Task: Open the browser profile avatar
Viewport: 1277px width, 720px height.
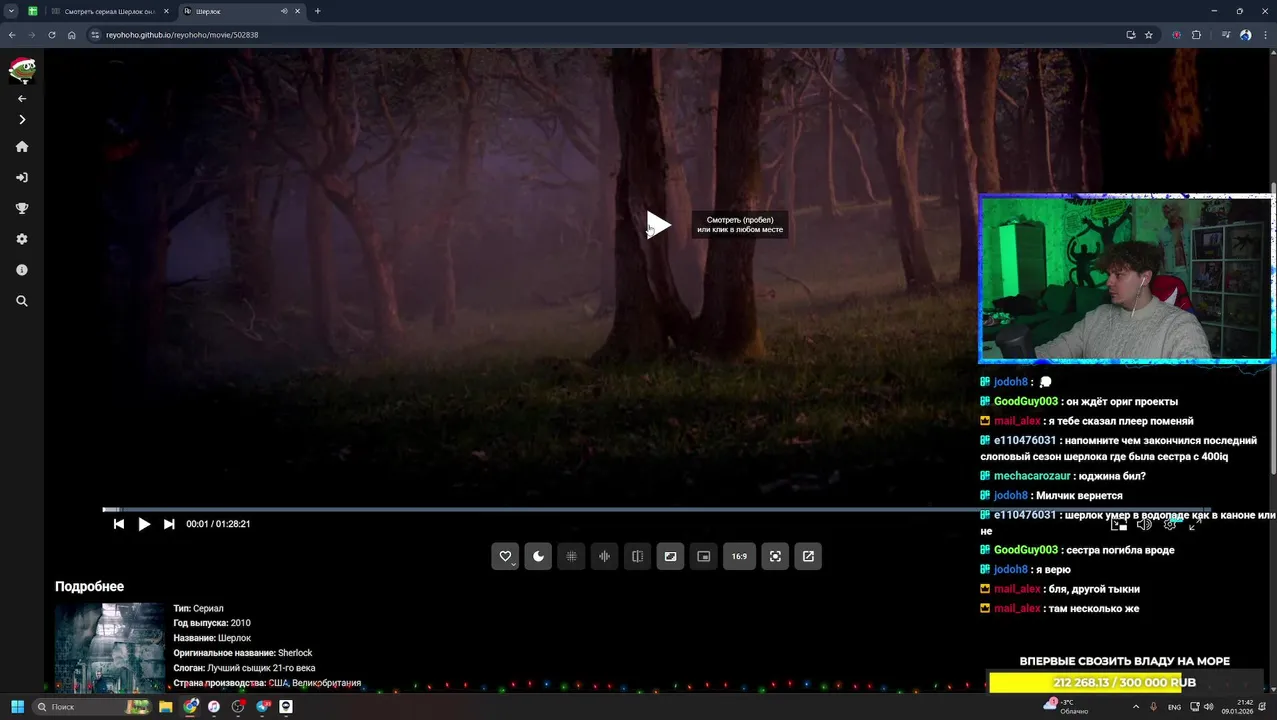Action: point(1245,35)
